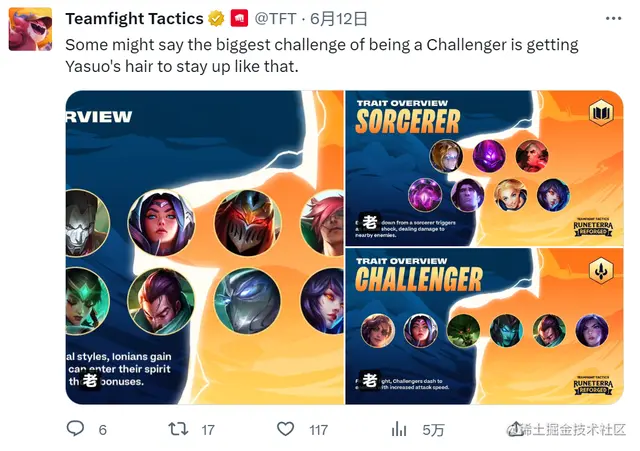Click the red Riot Games affiliate badge
Viewport: 640px width, 451px height.
point(239,18)
